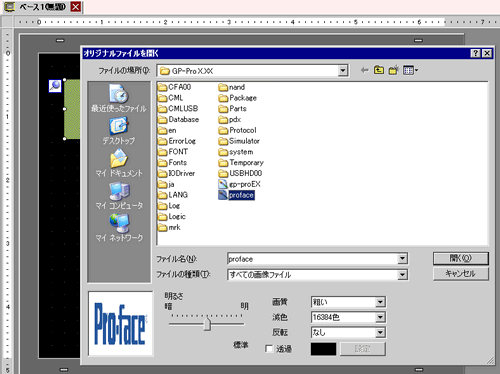
Task: Create a new folder with toolbar icon
Action: (393, 70)
